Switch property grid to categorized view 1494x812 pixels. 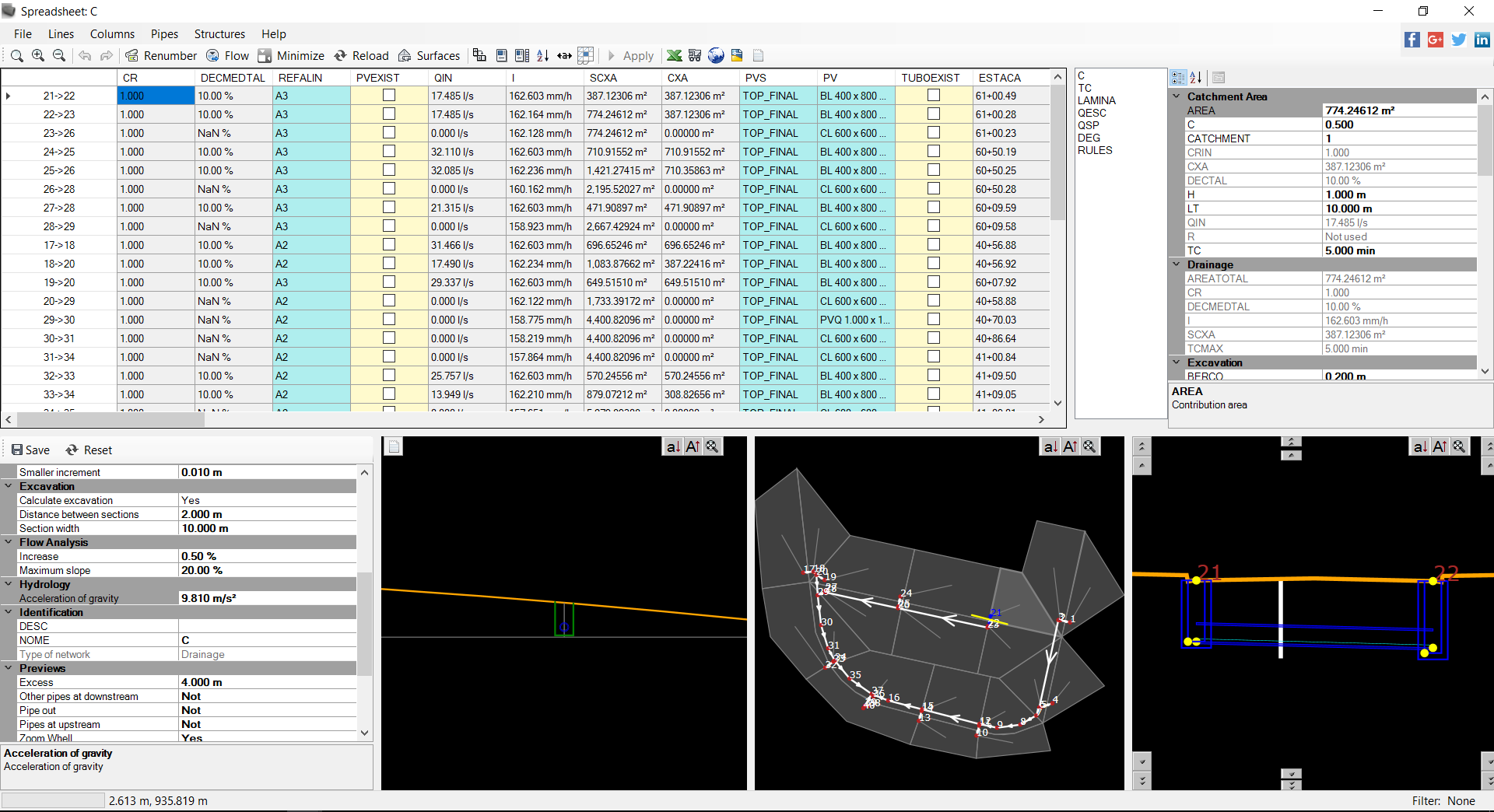click(1178, 77)
